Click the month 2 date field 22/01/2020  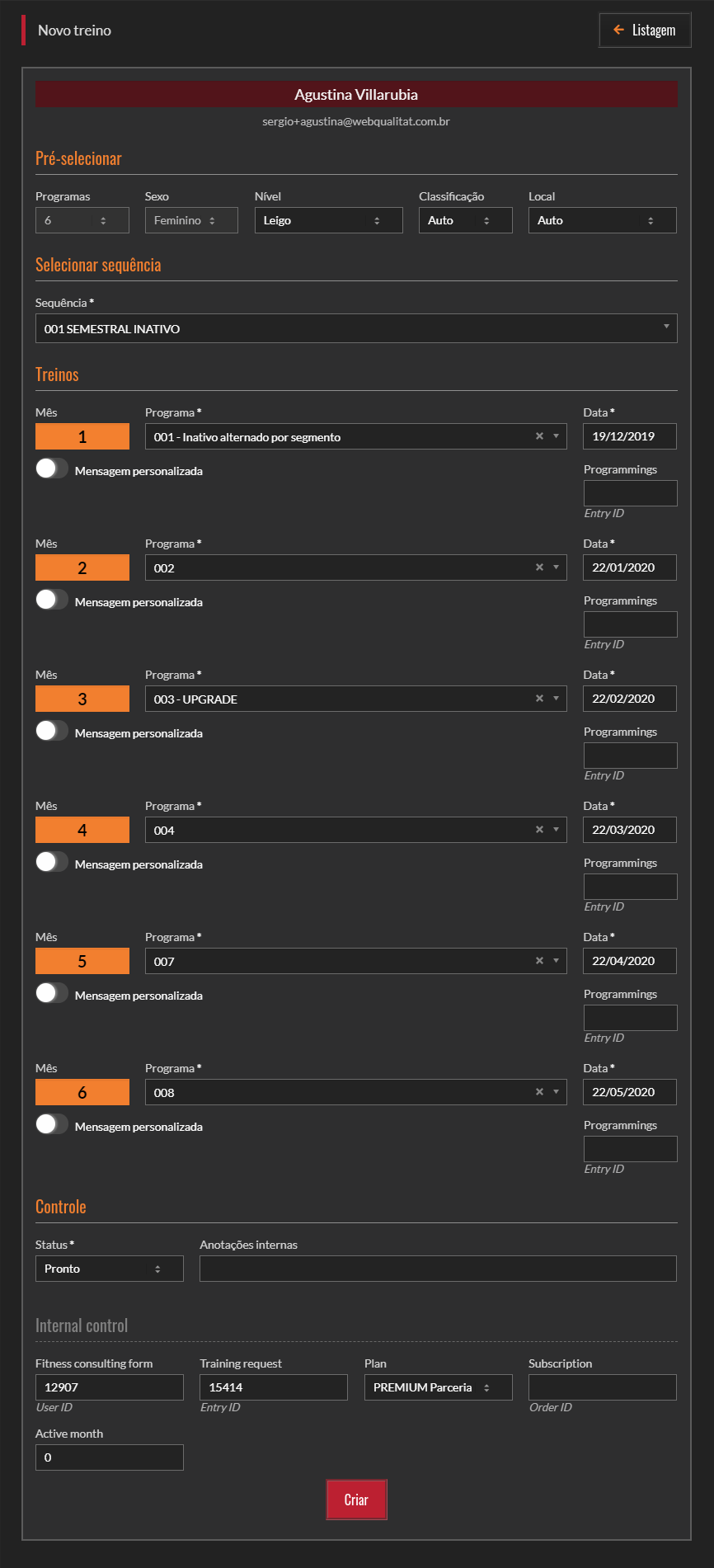tap(630, 567)
